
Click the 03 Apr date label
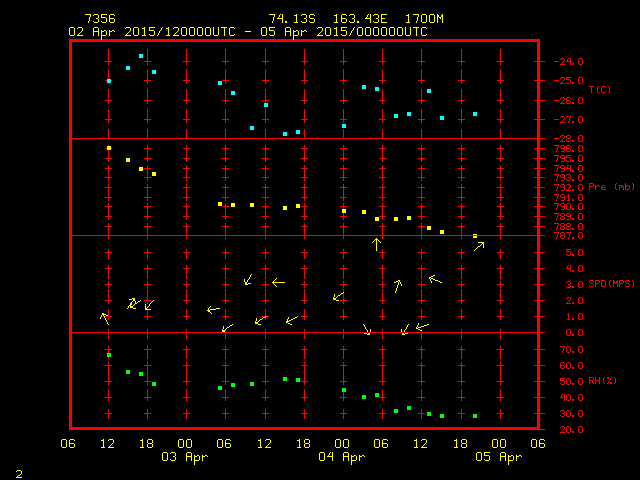(185, 457)
